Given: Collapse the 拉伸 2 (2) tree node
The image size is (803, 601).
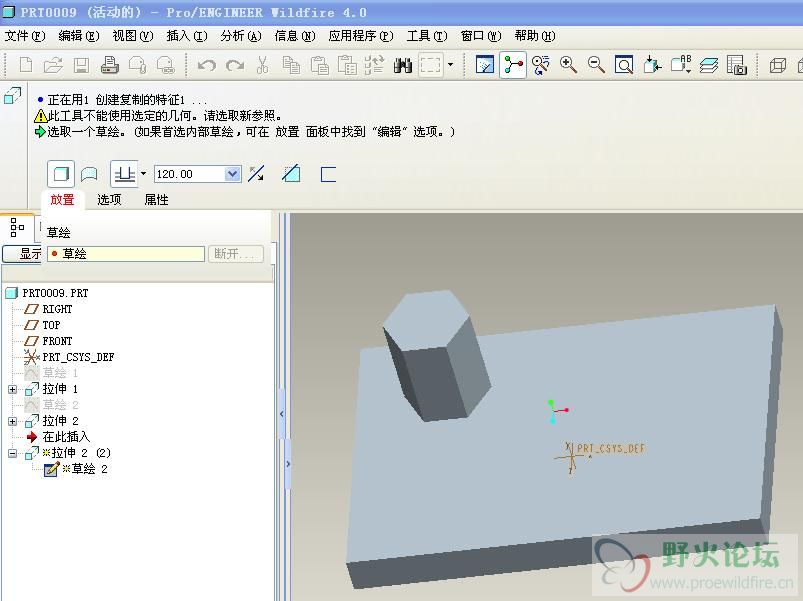Looking at the screenshot, I should (x=12, y=453).
